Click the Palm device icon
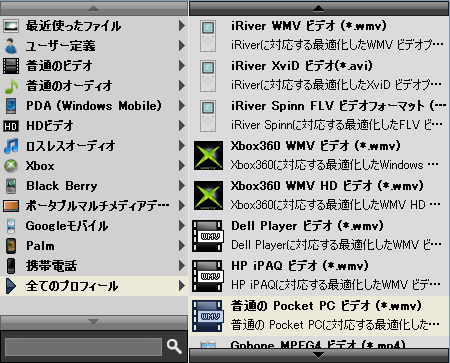The image size is (450, 363). 11,246
